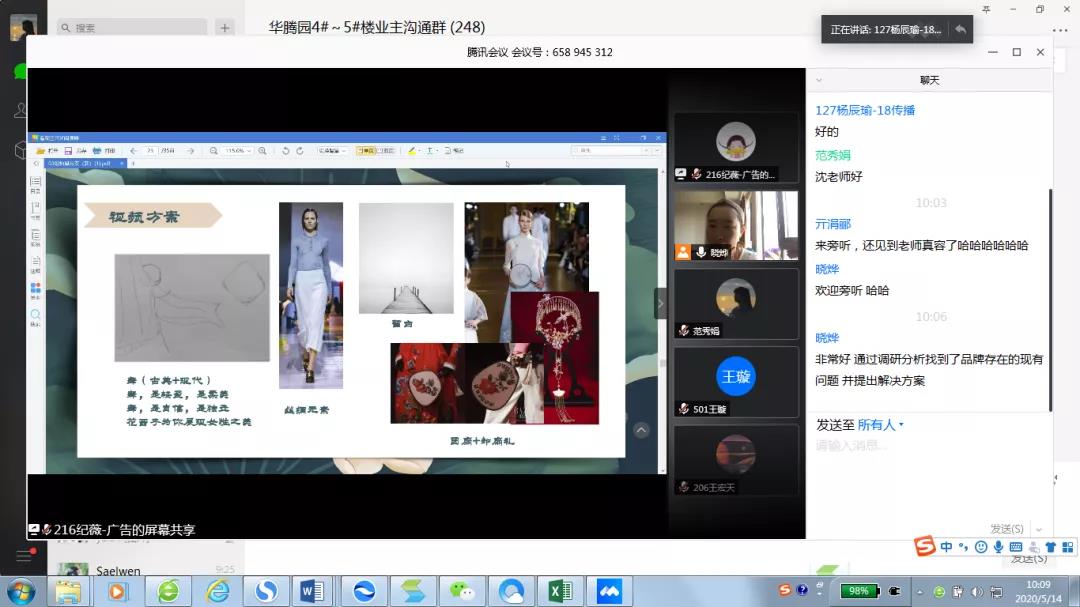Open the send button options arrow
This screenshot has height=607, width=1080.
[x=1040, y=529]
